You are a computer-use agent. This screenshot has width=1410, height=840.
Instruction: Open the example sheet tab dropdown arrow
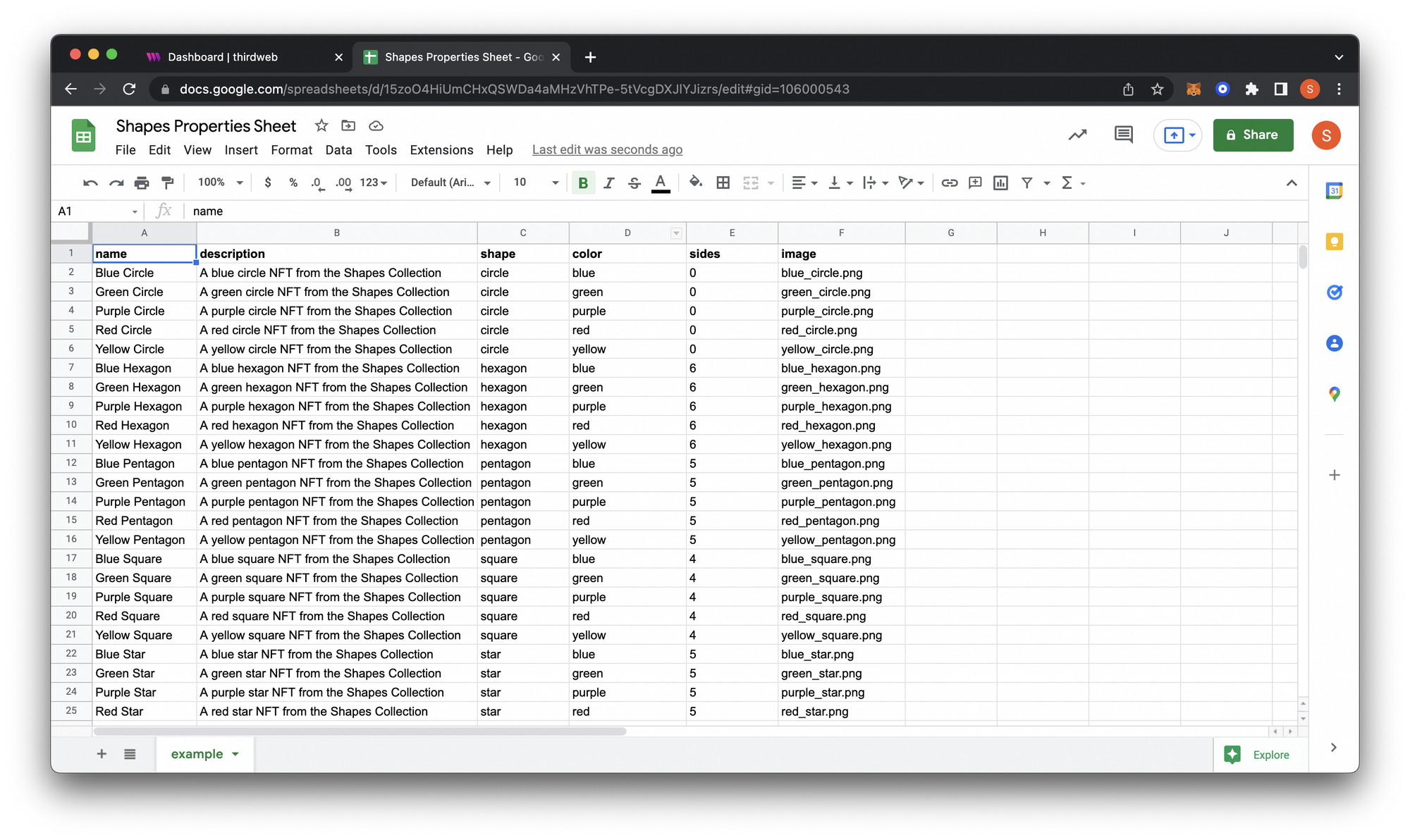click(235, 754)
